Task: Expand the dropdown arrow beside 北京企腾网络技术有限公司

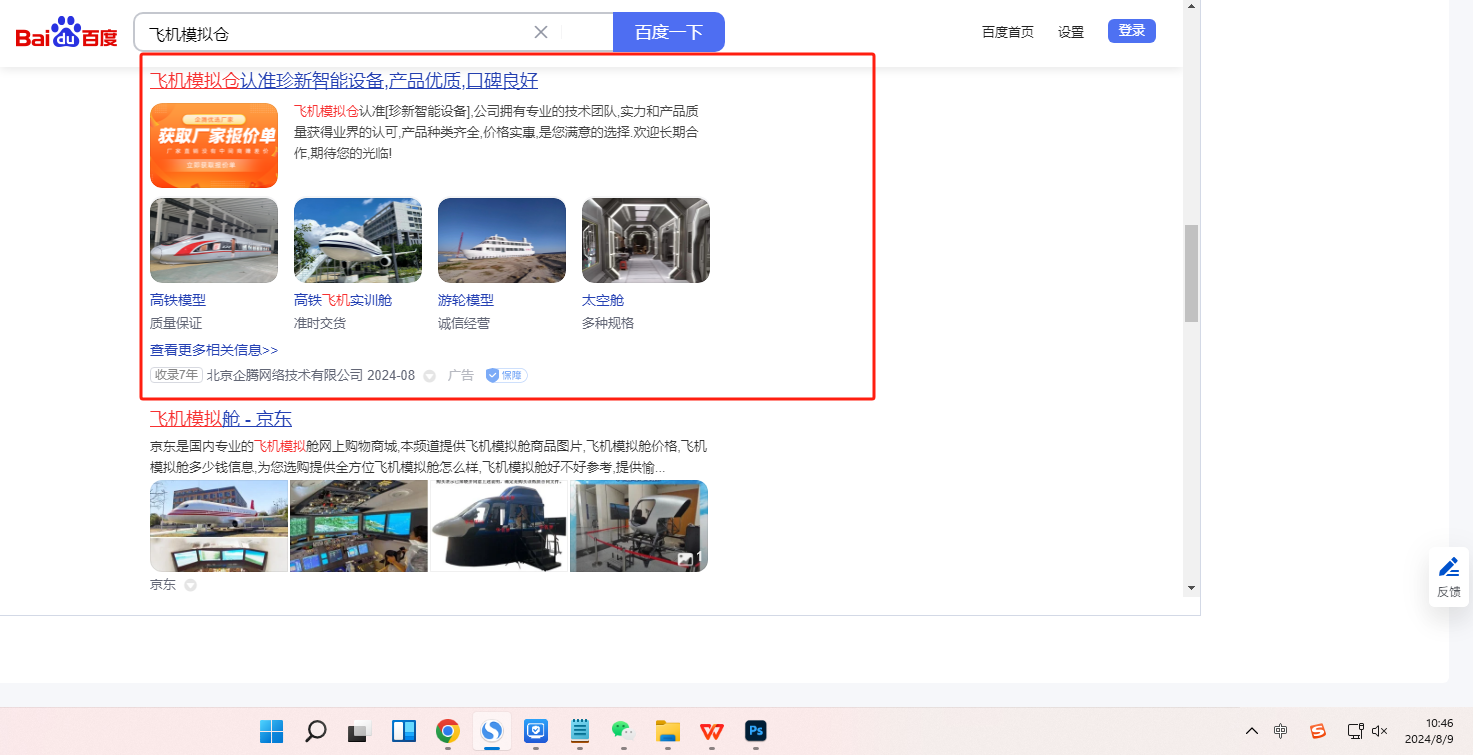Action: tap(429, 376)
